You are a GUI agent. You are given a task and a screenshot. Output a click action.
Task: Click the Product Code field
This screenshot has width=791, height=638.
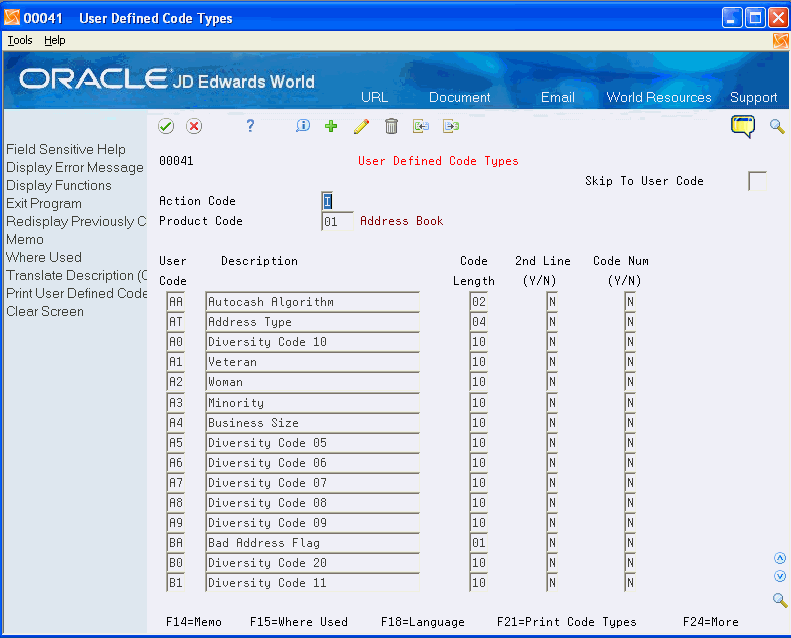point(337,221)
